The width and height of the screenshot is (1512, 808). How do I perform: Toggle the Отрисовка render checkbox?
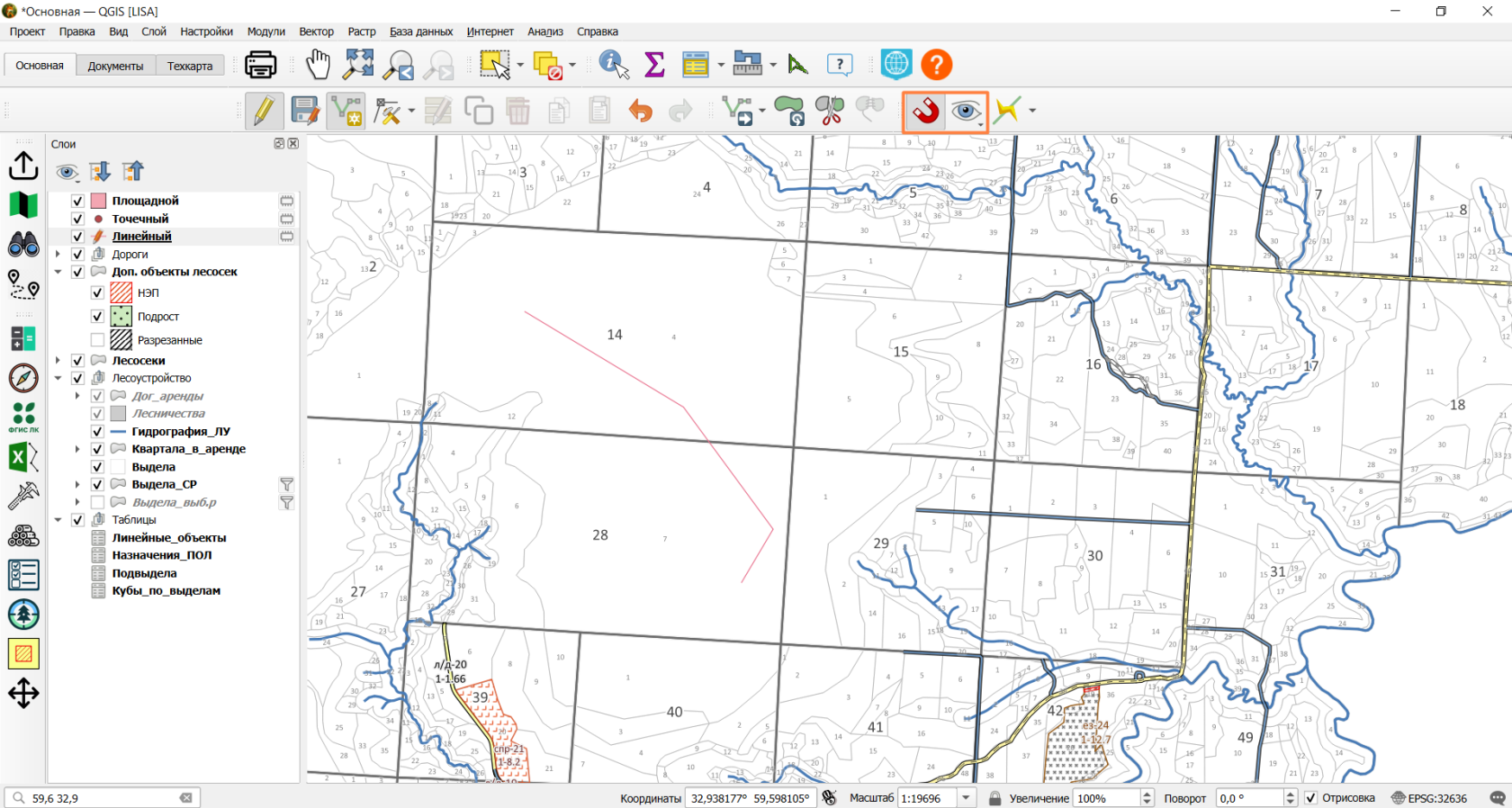coord(1311,798)
